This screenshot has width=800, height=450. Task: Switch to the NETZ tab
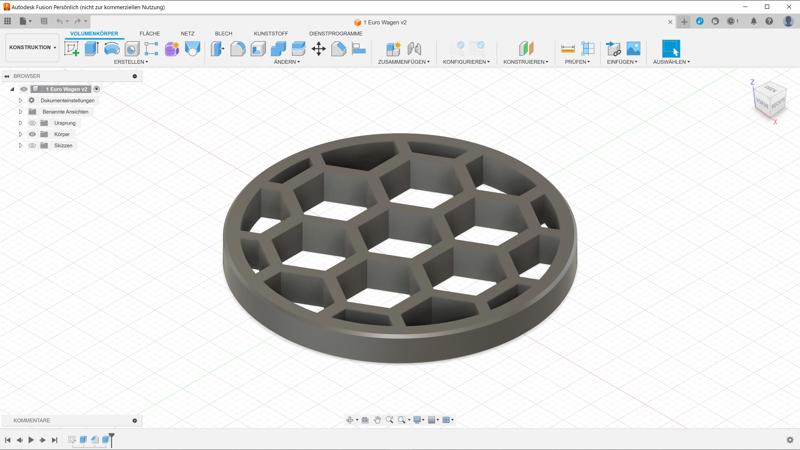(187, 33)
